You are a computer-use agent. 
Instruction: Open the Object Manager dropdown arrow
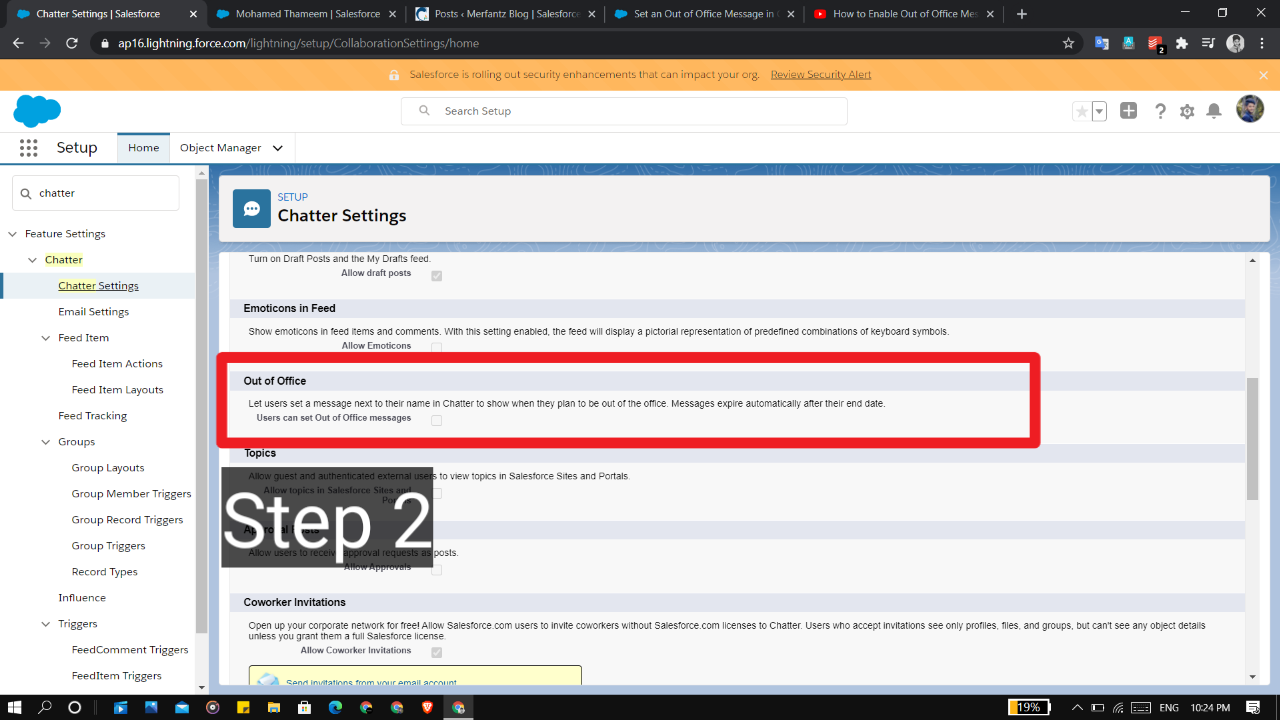(277, 148)
